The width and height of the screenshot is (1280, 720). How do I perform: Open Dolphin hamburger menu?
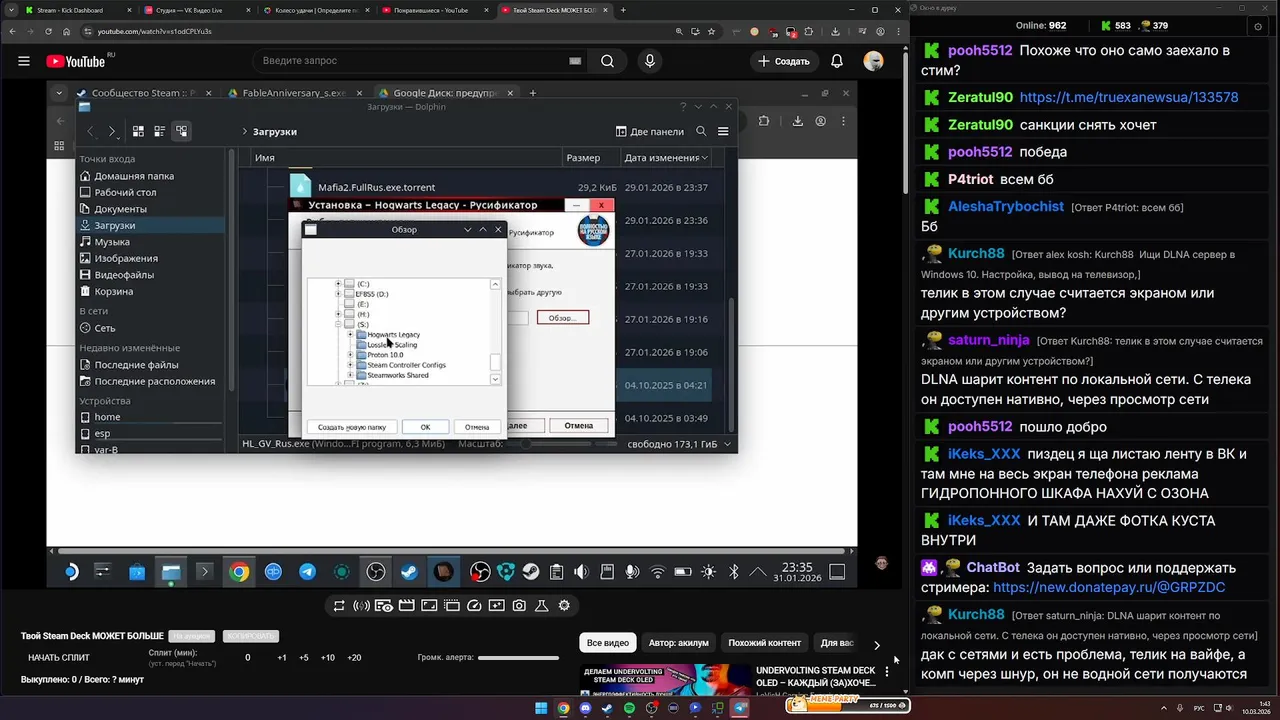(x=723, y=131)
